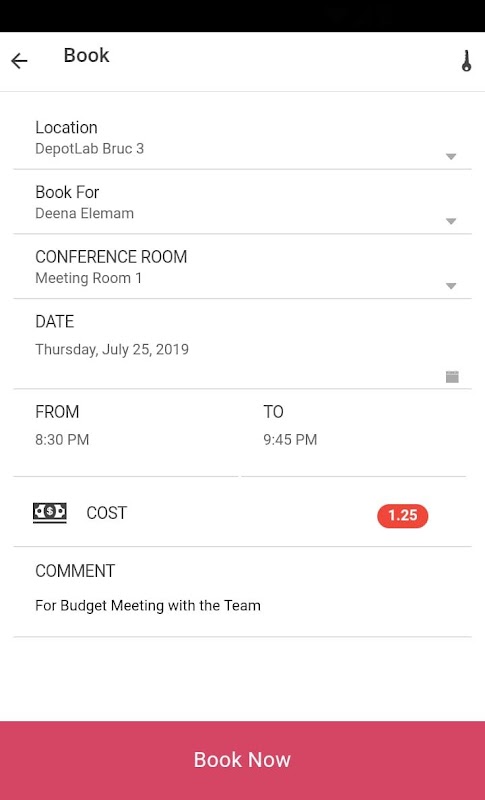
Task: Open the key icon in header
Action: pos(466,61)
